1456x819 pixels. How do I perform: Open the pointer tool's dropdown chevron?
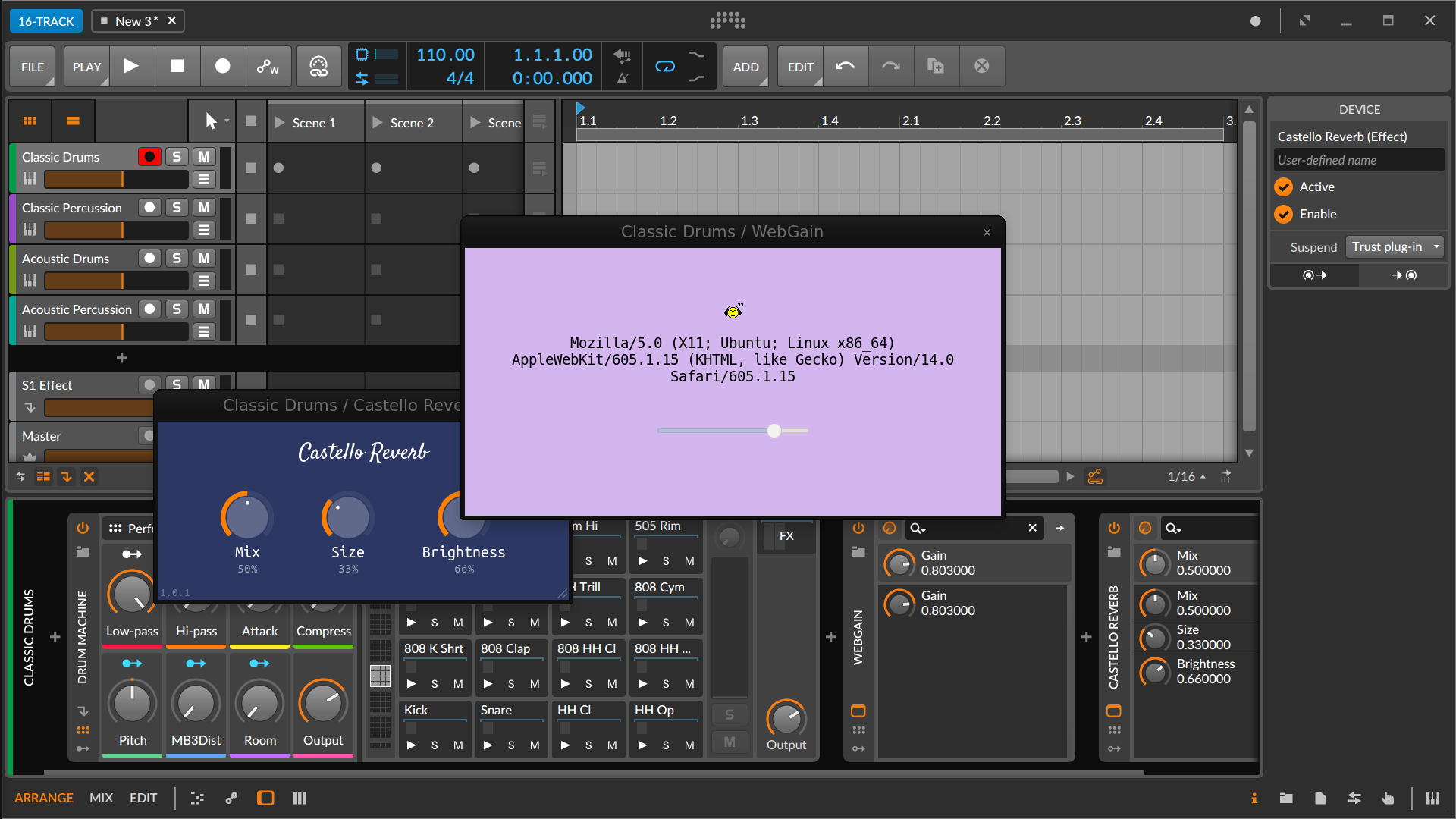point(227,121)
